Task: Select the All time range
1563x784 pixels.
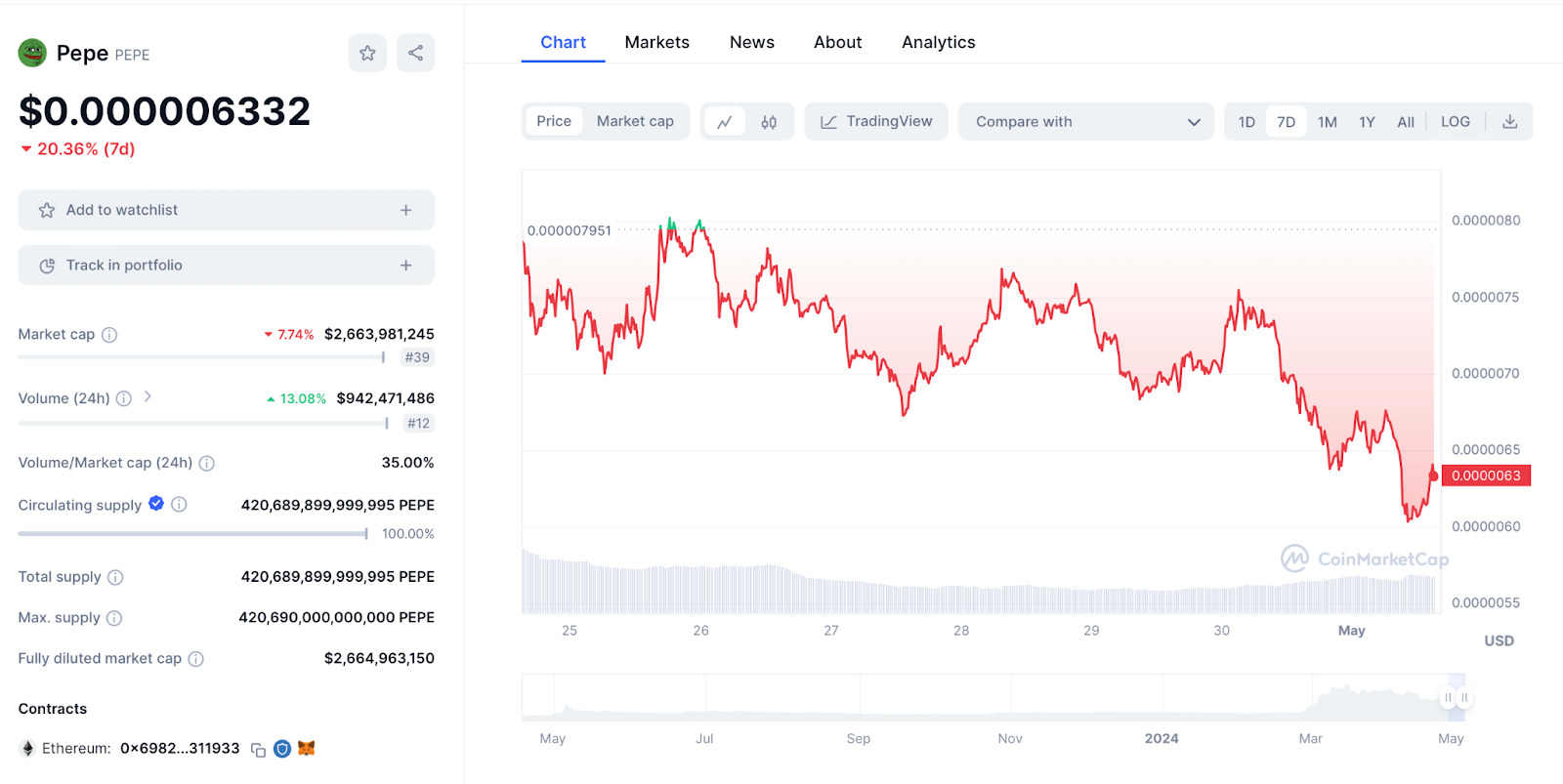Action: coord(1406,122)
